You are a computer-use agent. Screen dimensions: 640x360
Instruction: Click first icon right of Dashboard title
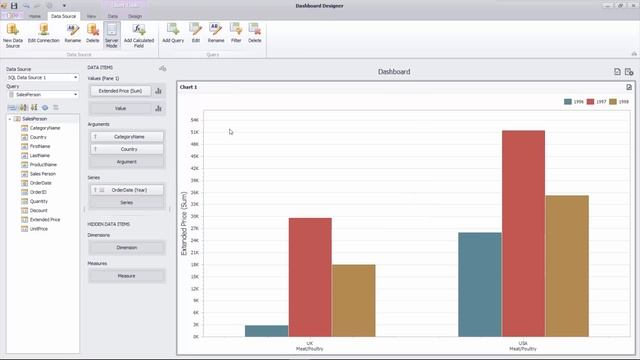(x=617, y=72)
